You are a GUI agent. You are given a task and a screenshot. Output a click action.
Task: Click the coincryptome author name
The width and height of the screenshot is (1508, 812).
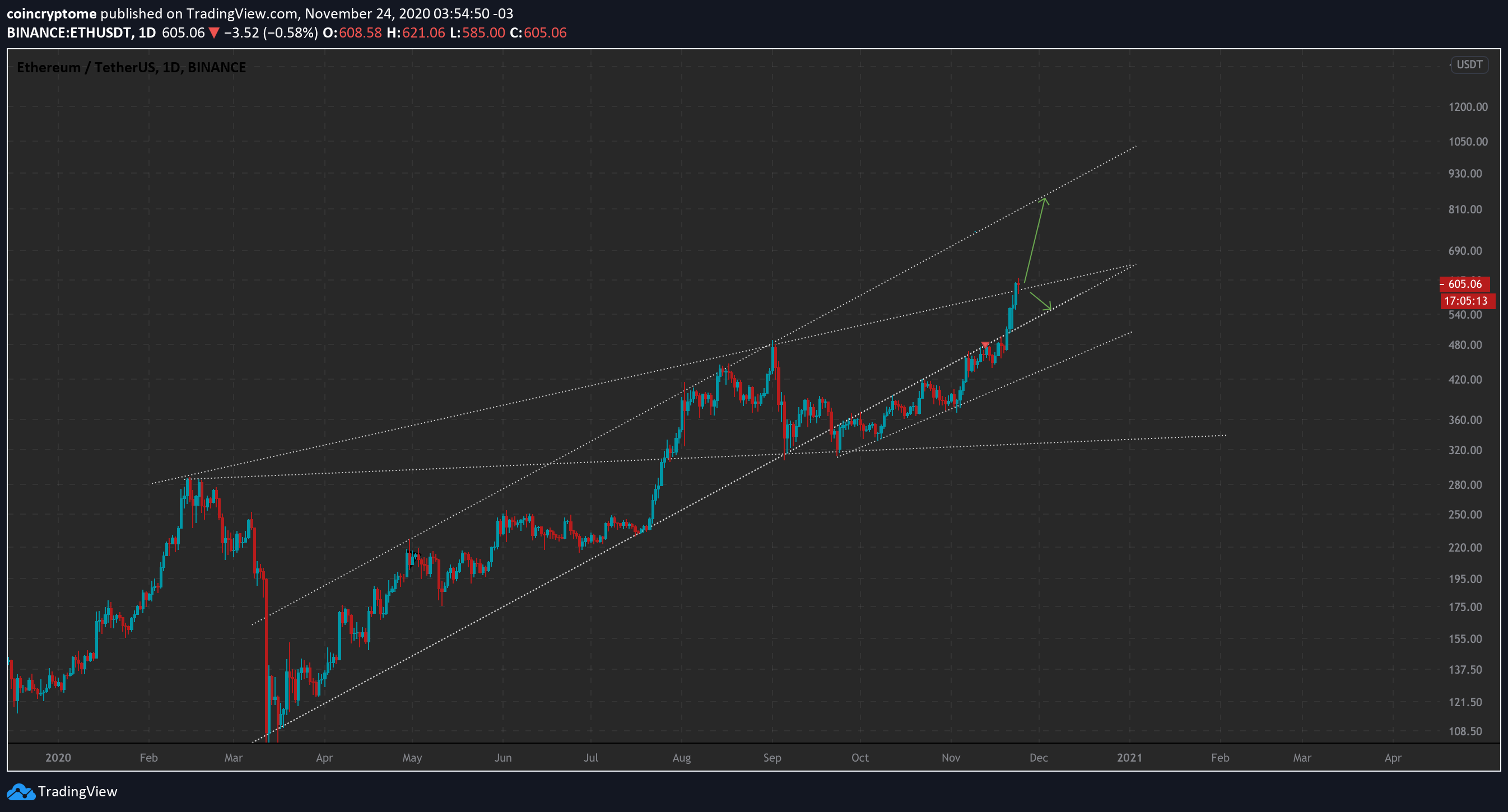52,13
